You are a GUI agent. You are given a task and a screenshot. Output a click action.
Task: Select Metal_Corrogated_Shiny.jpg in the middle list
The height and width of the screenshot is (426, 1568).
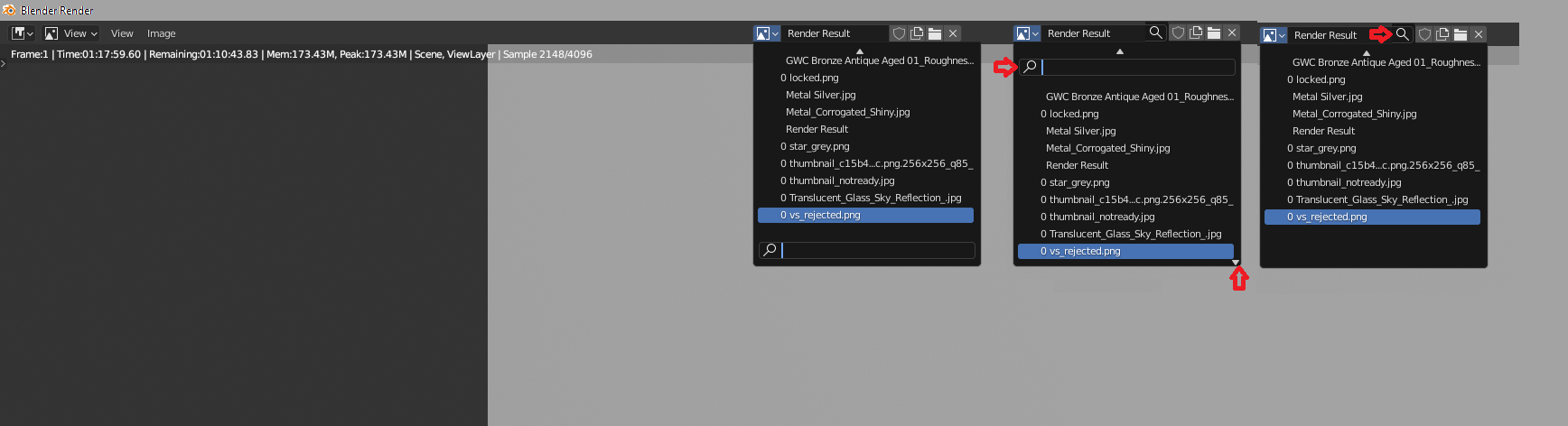[x=1126, y=148]
